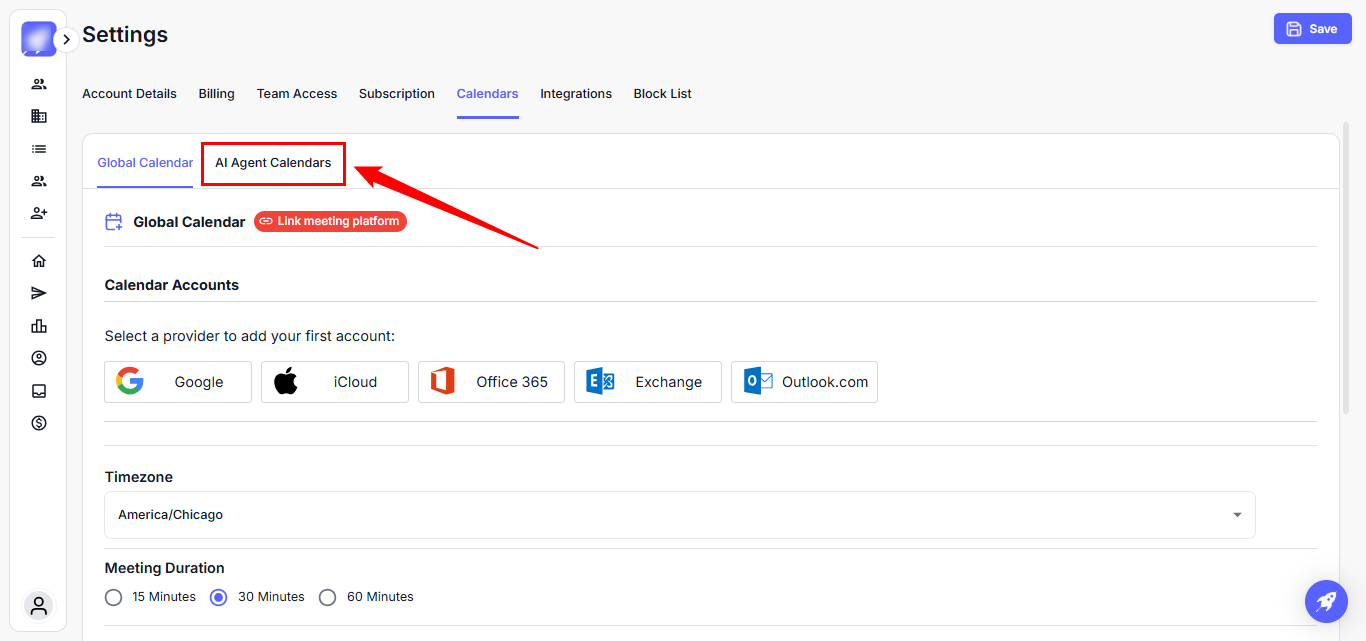The height and width of the screenshot is (641, 1366).
Task: Click the Save button
Action: click(x=1312, y=29)
